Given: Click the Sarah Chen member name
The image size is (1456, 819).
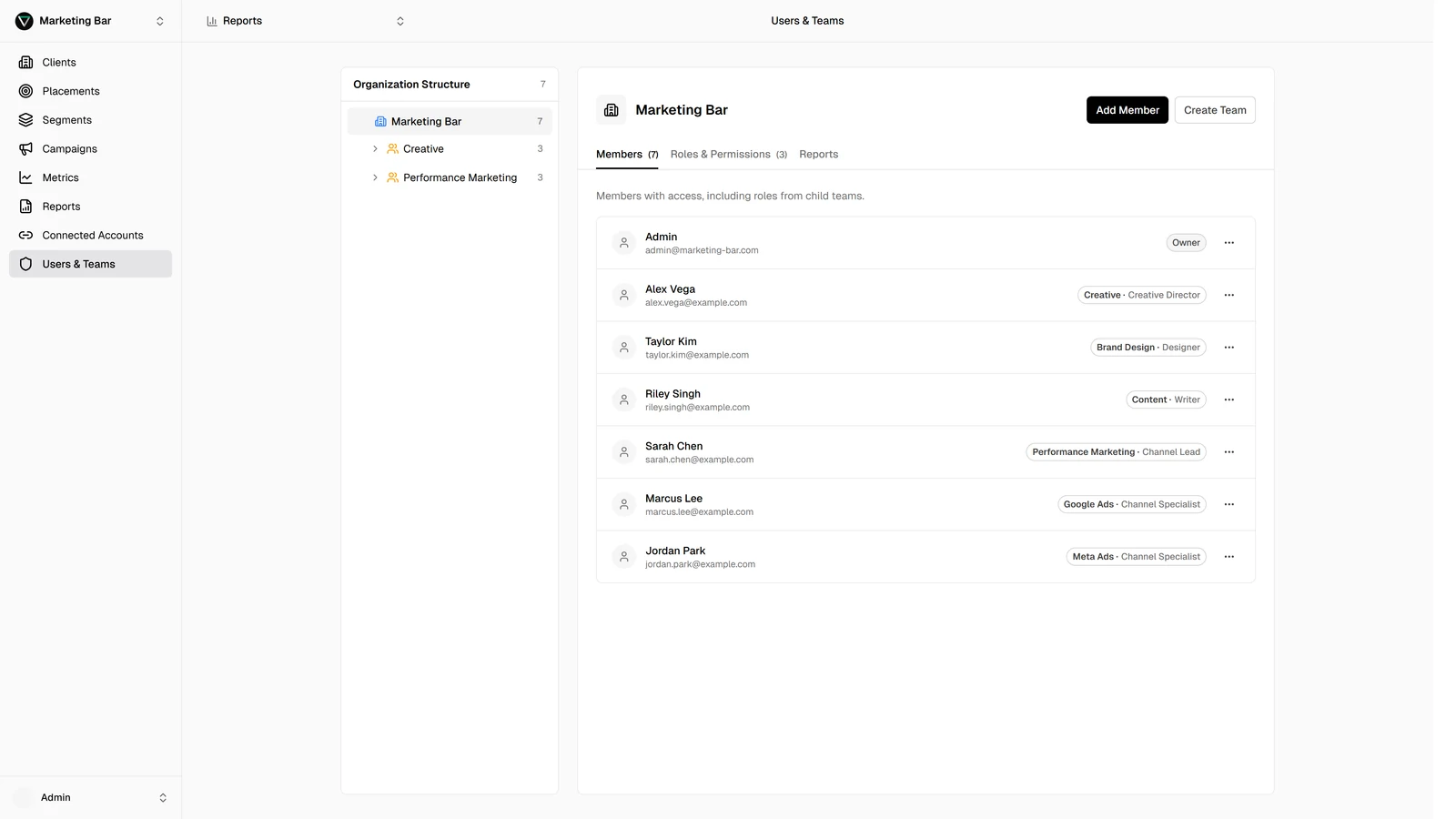Looking at the screenshot, I should point(673,446).
